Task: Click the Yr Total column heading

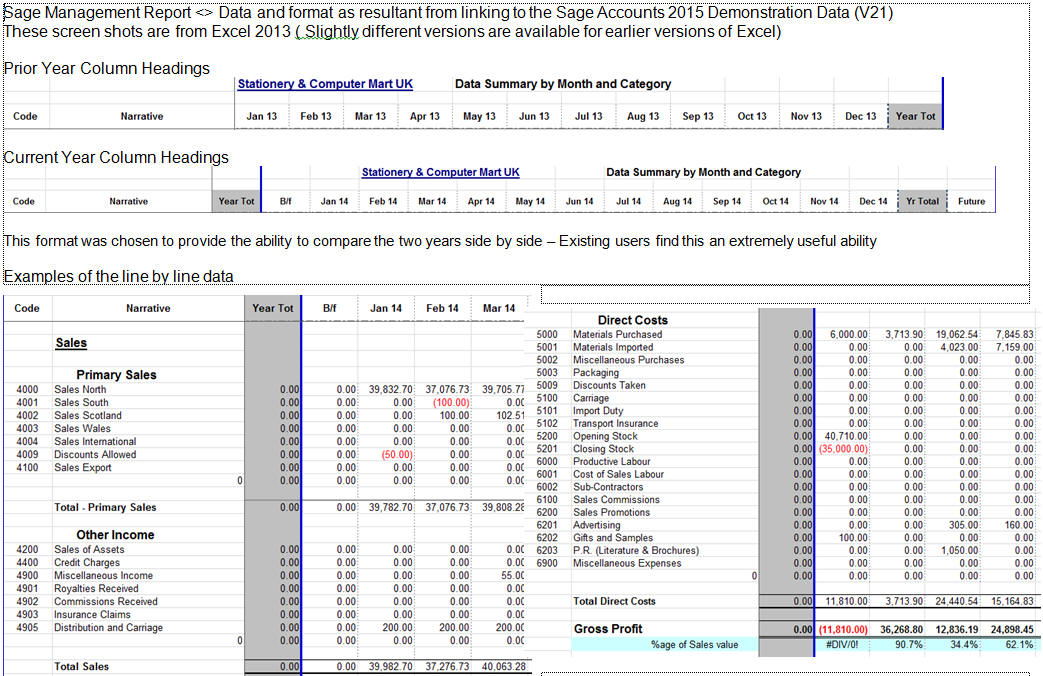Action: [923, 201]
